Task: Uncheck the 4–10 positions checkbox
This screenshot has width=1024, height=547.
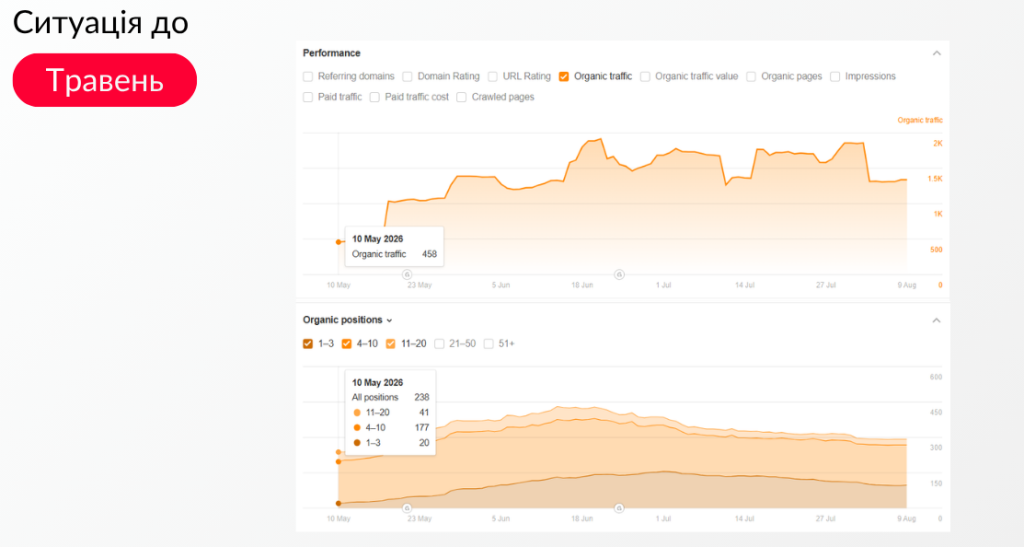Action: tap(347, 344)
